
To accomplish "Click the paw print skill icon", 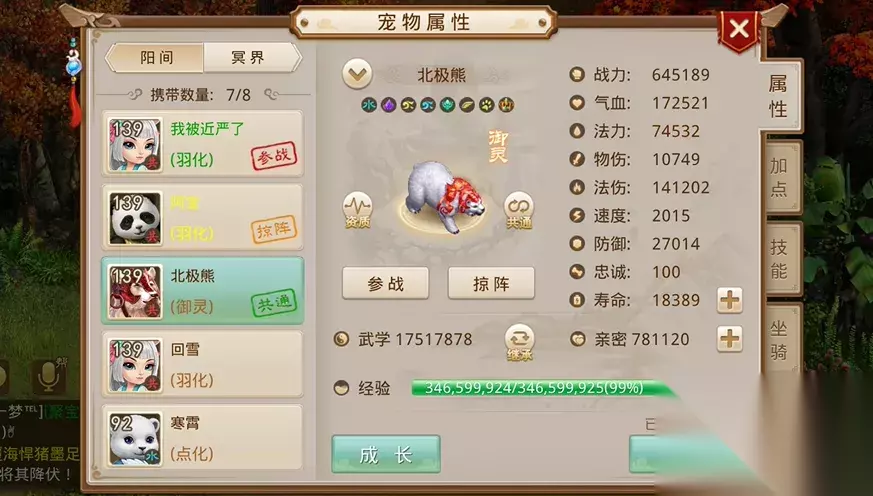I will (487, 105).
